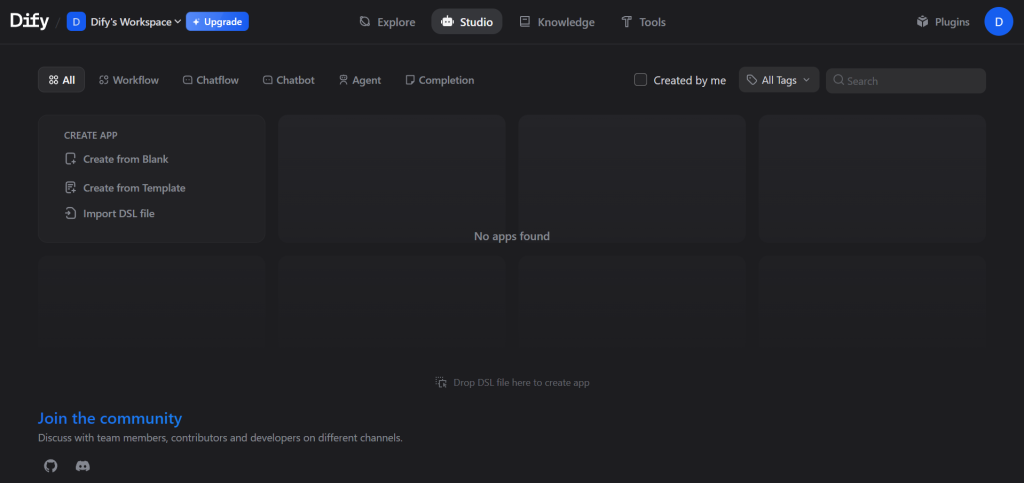Open the GitHub community icon link
This screenshot has height=483, width=1024.
(51, 466)
